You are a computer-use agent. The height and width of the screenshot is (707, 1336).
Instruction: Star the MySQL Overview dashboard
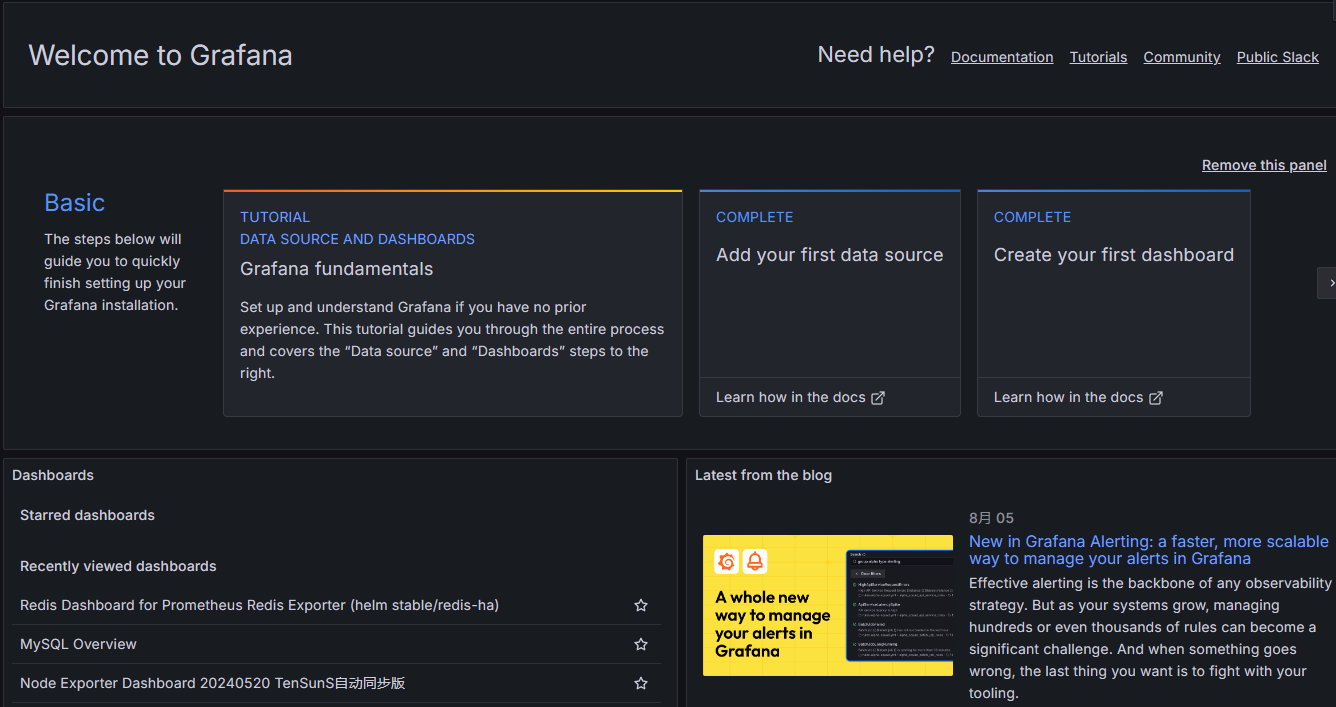[641, 644]
